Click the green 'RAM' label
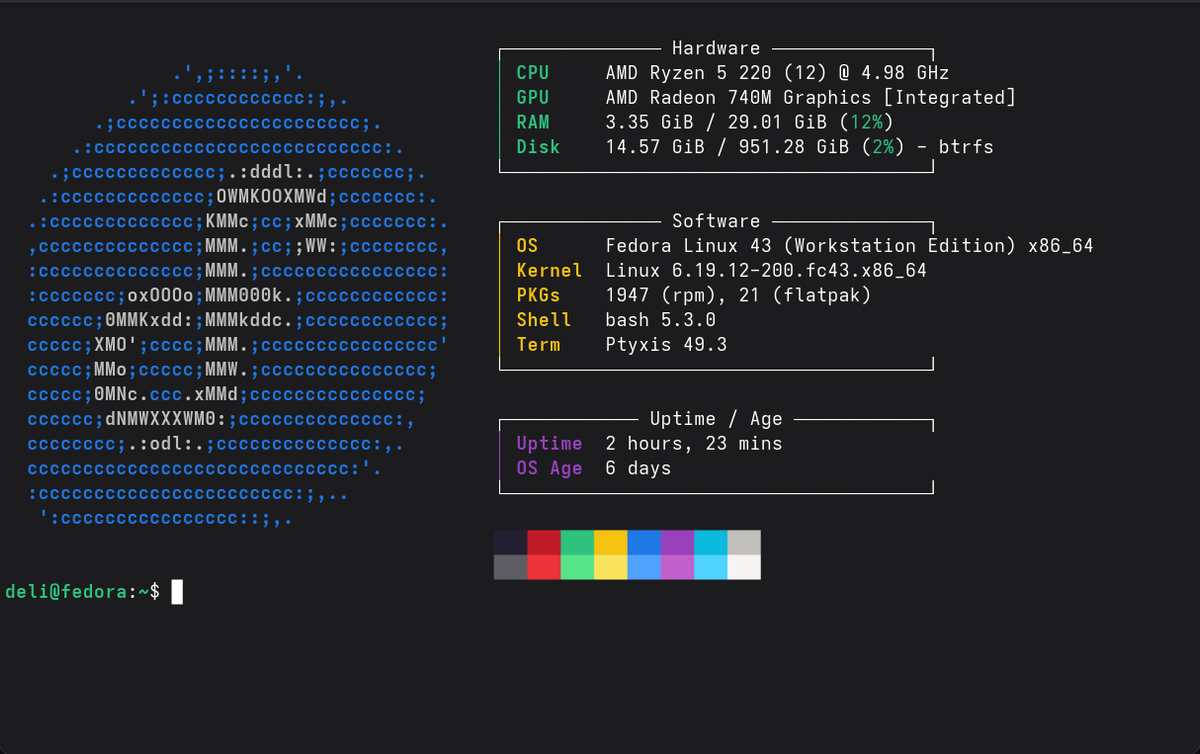Screen dimensions: 1200x754 533,122
